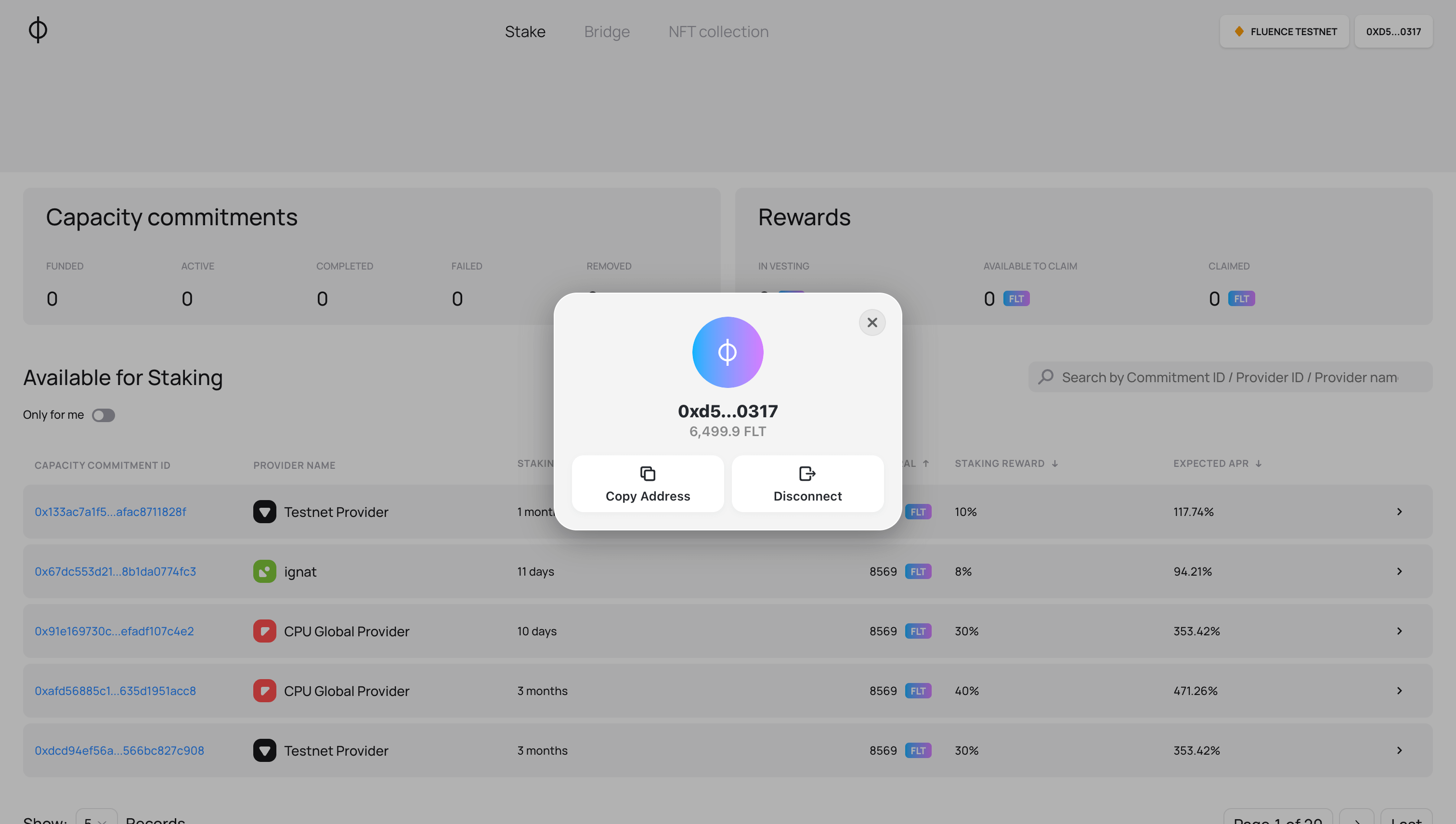Click the red CPU Global Provider icon
The width and height of the screenshot is (1456, 824).
point(264,631)
